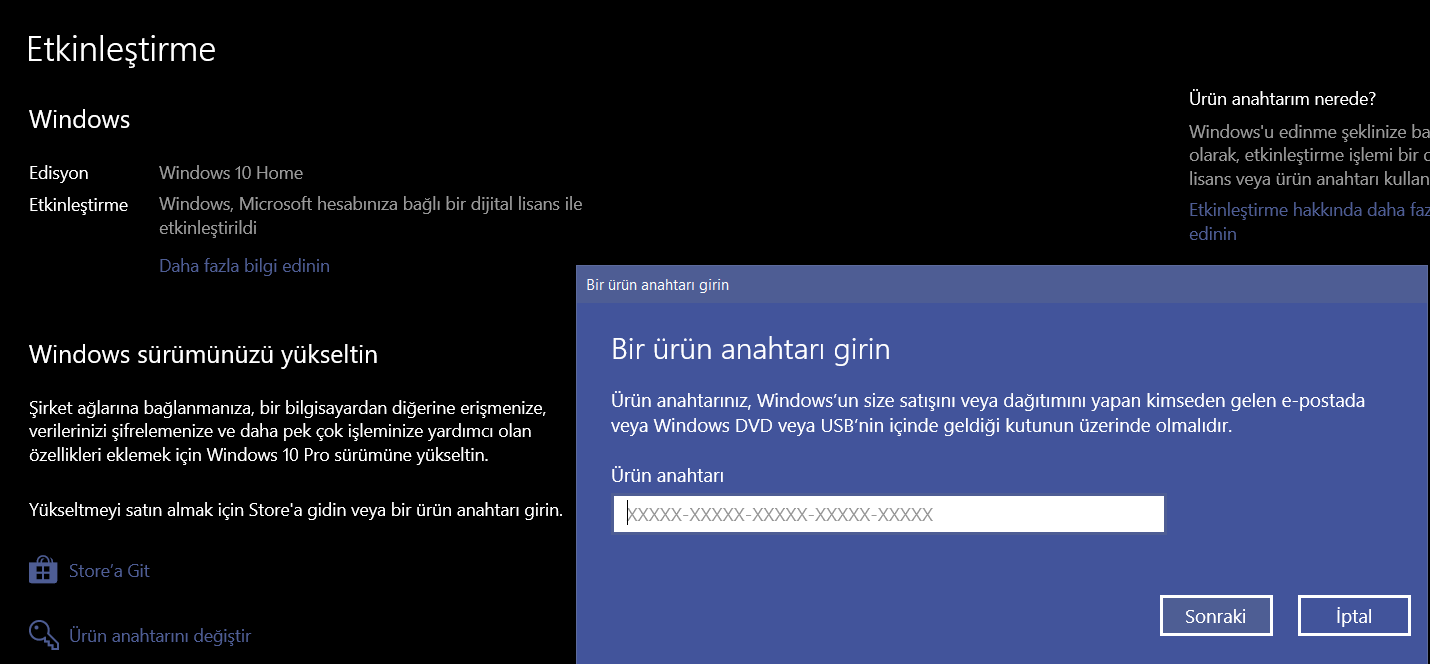Open "Daha fazla bilgi edinin" link
The width and height of the screenshot is (1430, 664).
point(244,266)
